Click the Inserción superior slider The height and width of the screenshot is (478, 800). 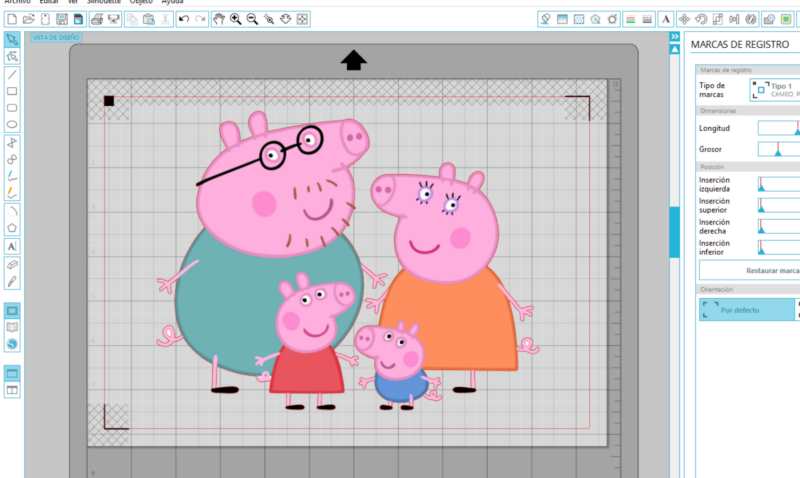tap(779, 205)
